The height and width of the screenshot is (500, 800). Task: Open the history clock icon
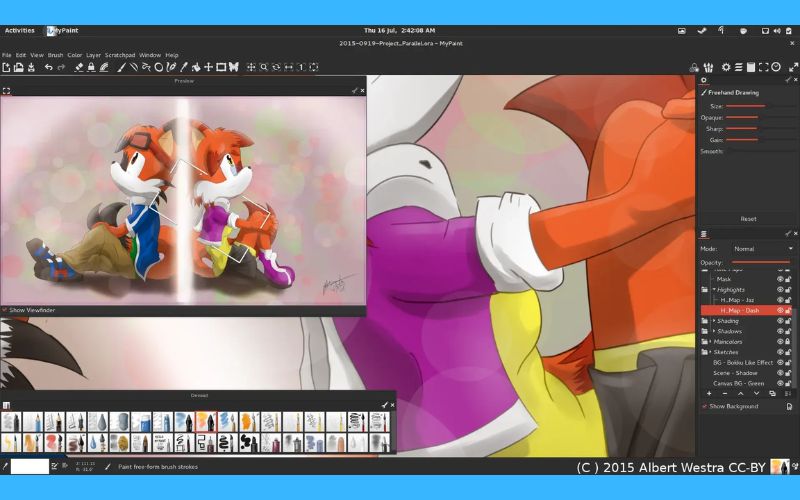[776, 67]
